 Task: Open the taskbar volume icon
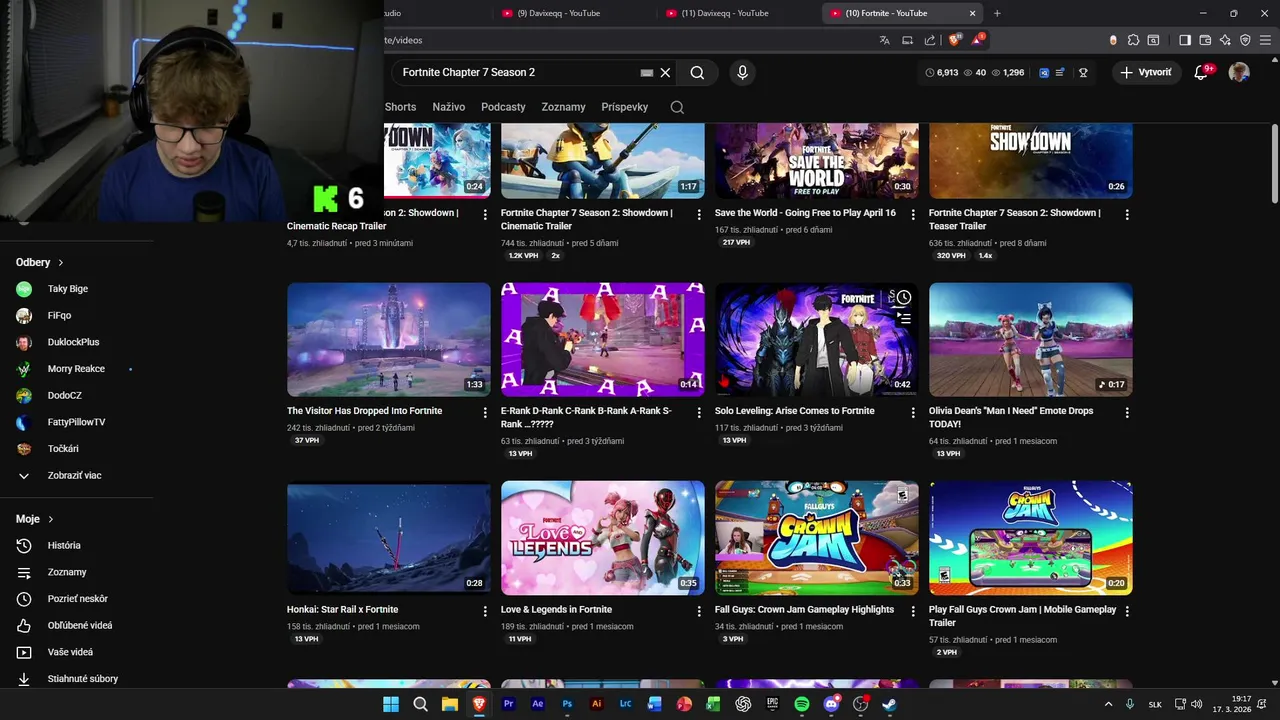click(1197, 704)
